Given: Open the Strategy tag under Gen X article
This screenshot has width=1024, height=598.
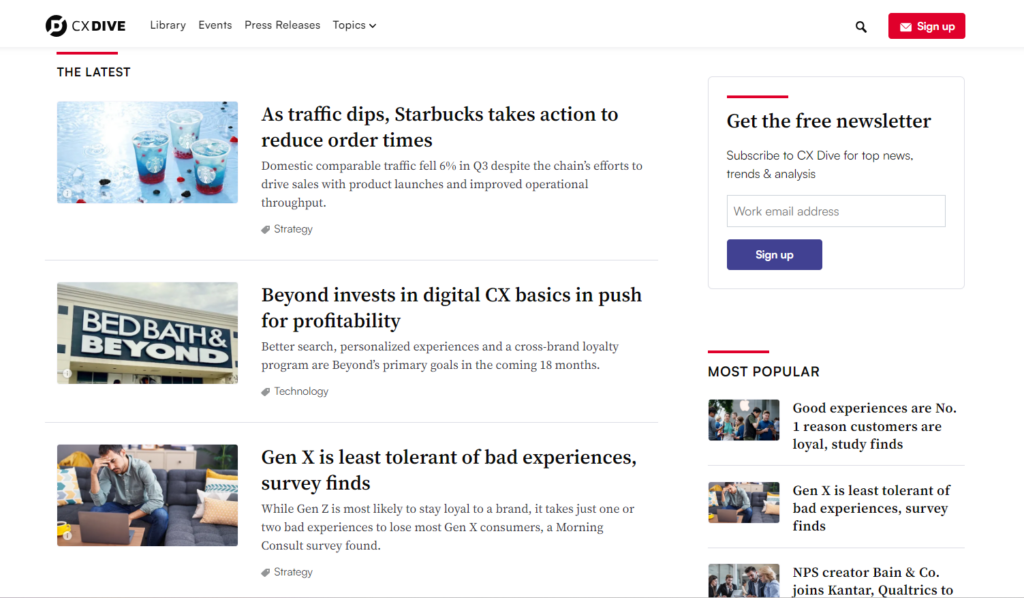Looking at the screenshot, I should click(293, 572).
